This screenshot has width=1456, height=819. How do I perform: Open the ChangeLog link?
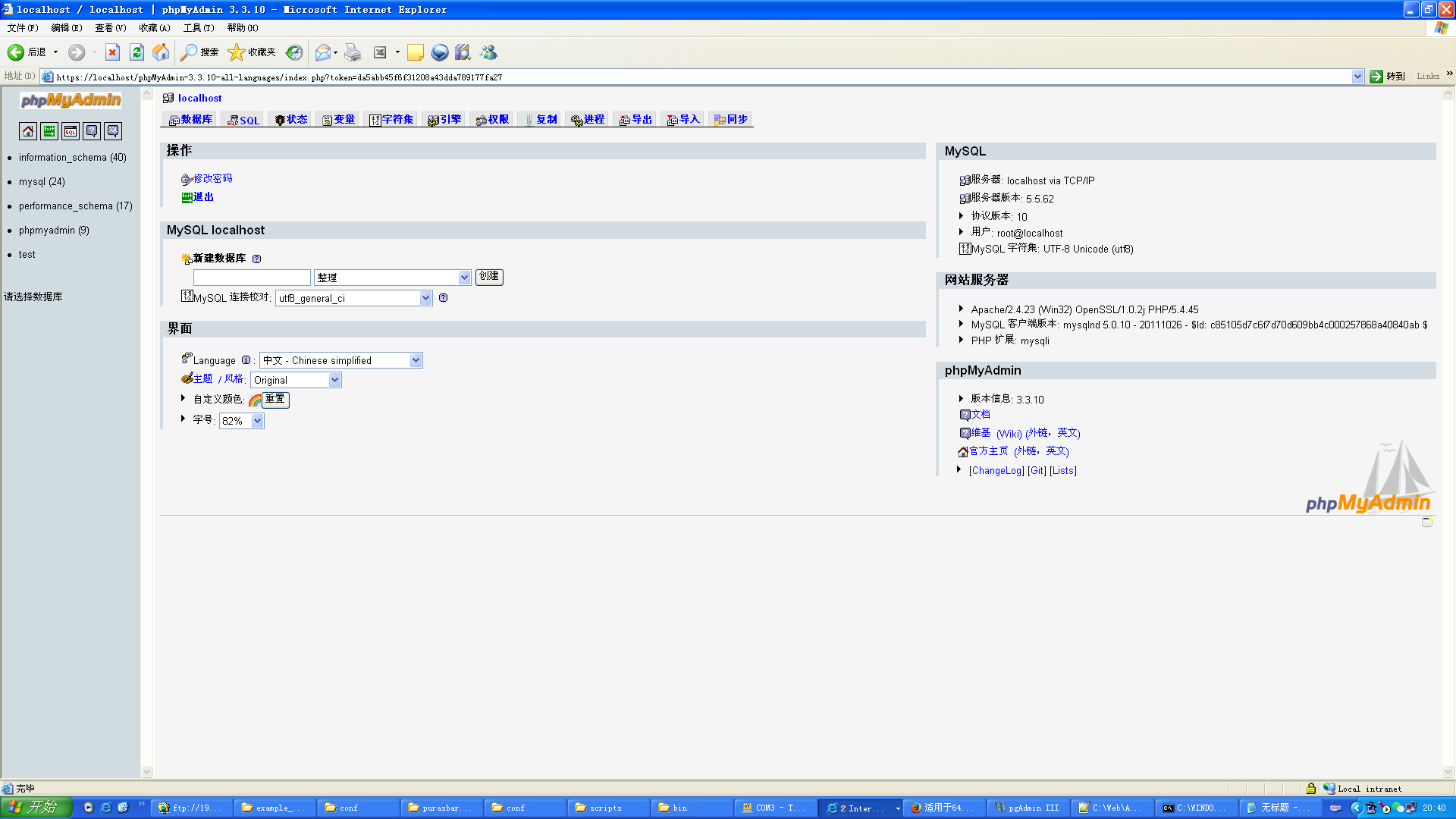tap(996, 471)
